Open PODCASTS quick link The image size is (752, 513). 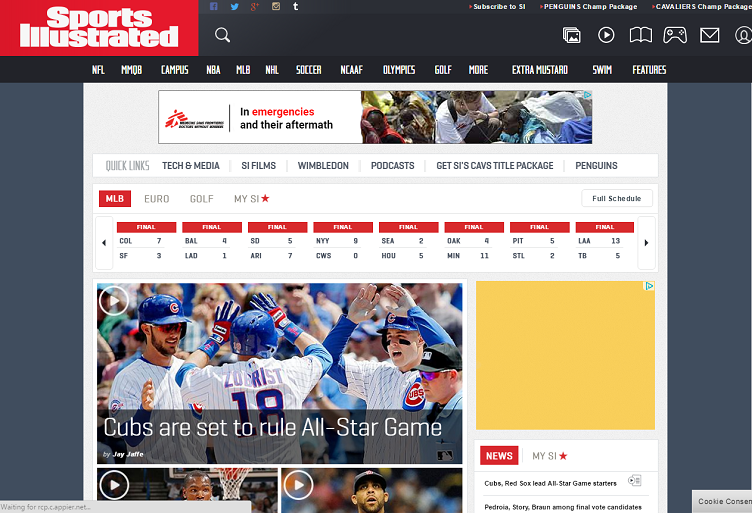(392, 166)
